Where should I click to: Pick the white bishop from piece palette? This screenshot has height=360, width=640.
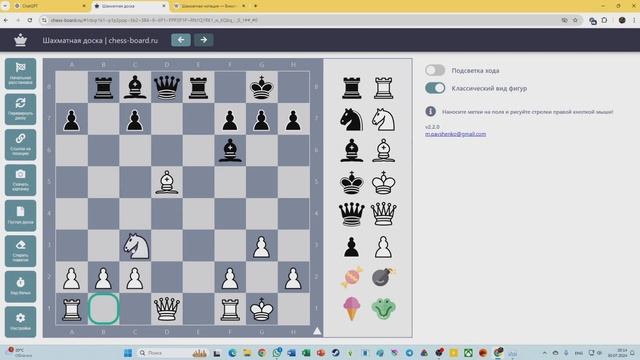click(x=383, y=151)
